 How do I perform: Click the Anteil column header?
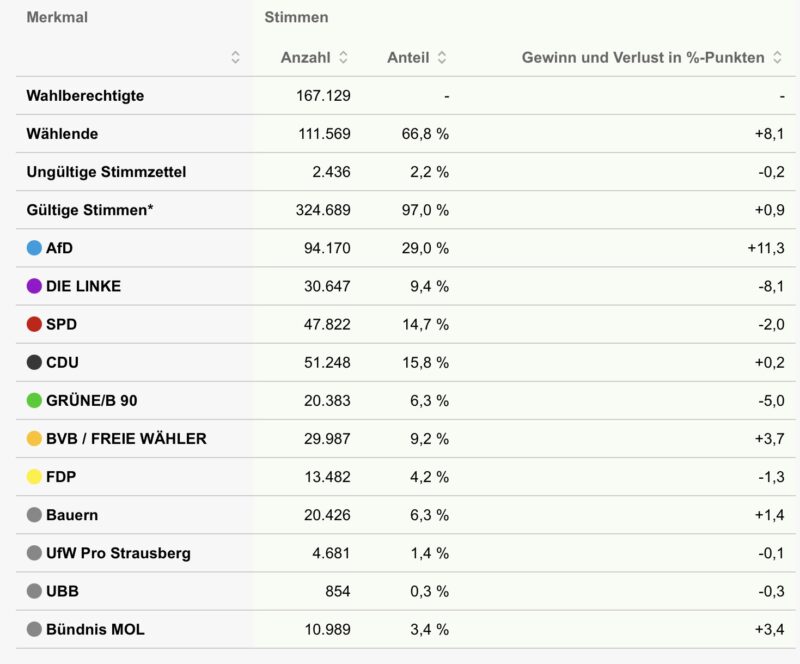[408, 58]
